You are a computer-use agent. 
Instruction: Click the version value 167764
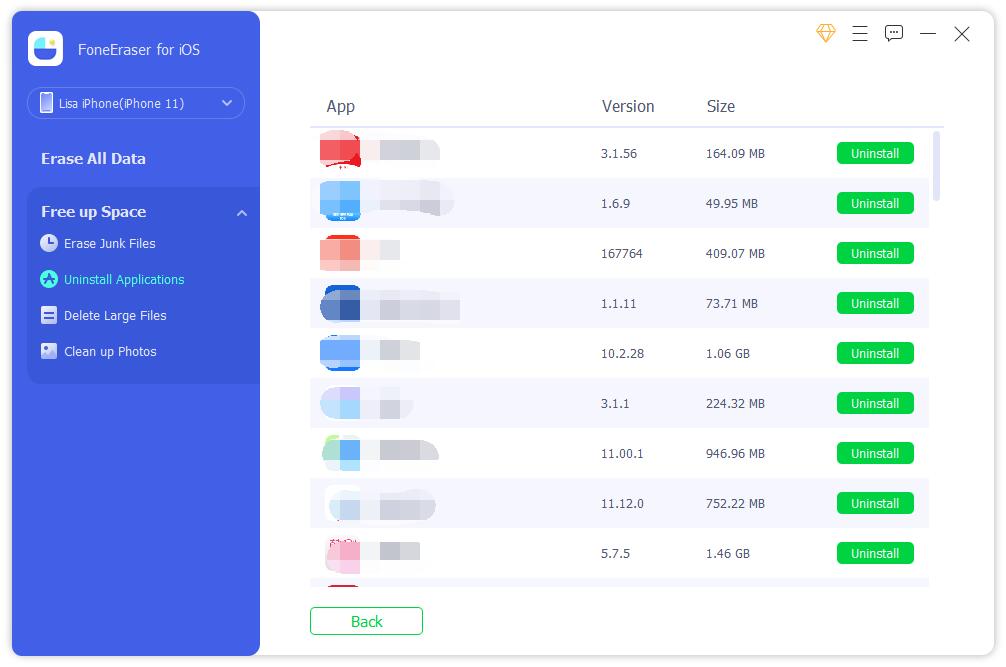coord(621,253)
